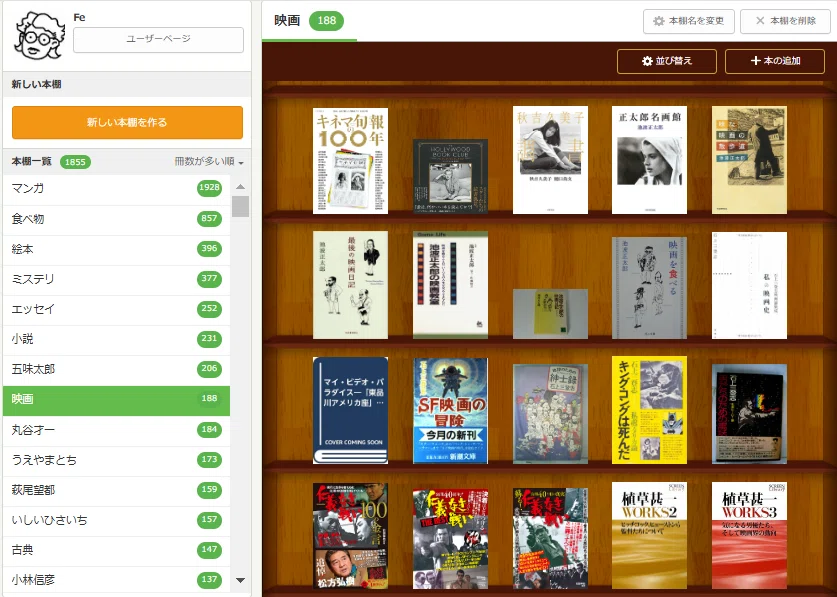The height and width of the screenshot is (597, 837).
Task: Open the 紳士録 book cover
Action: click(550, 414)
